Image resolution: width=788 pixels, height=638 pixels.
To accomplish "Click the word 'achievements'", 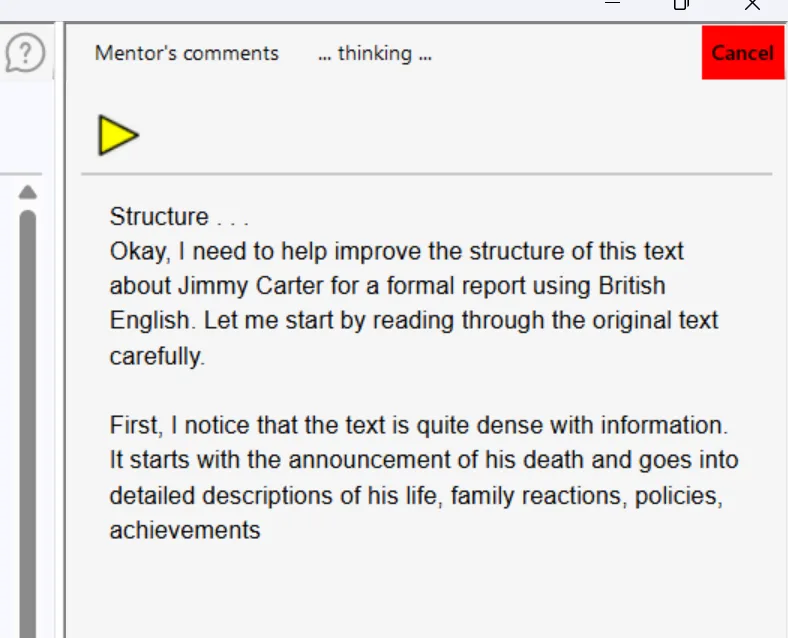I will click(x=185, y=530).
